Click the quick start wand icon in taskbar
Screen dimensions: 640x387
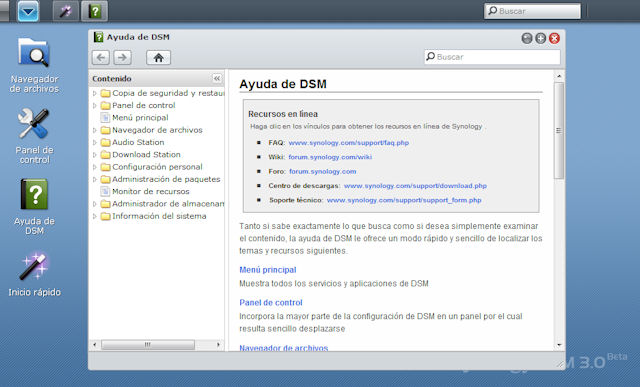tap(66, 11)
